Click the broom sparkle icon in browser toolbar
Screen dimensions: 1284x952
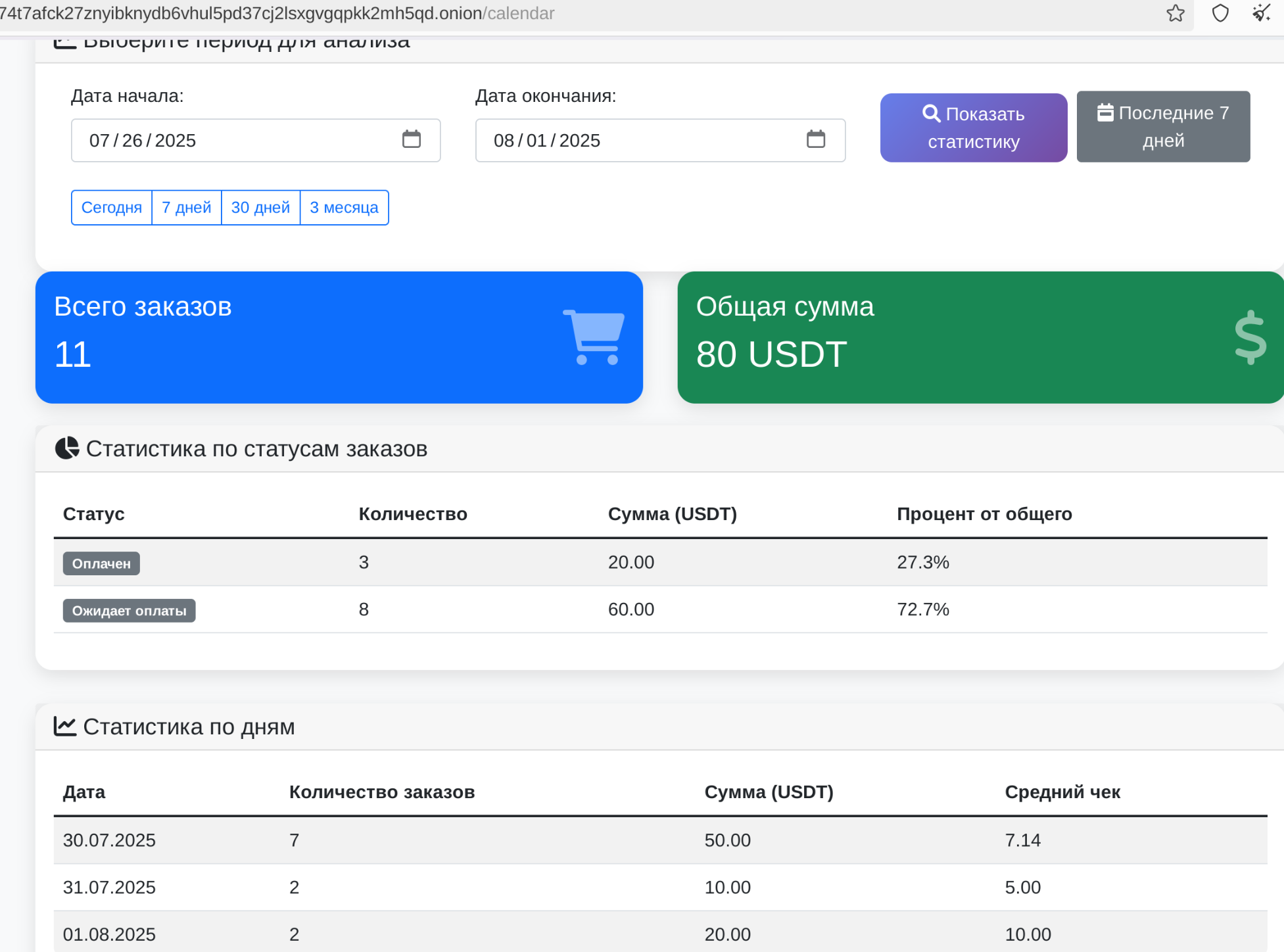click(1261, 13)
